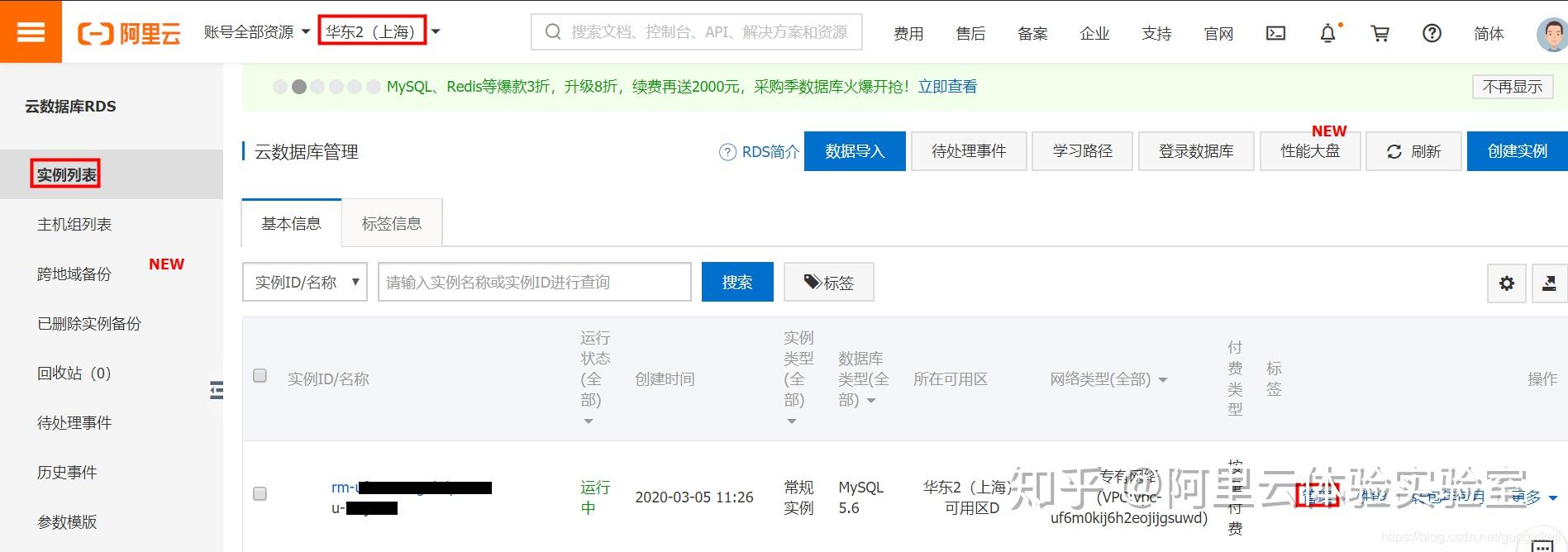Click 企业 in top navigation
The height and width of the screenshot is (552, 1568).
pos(1094,33)
